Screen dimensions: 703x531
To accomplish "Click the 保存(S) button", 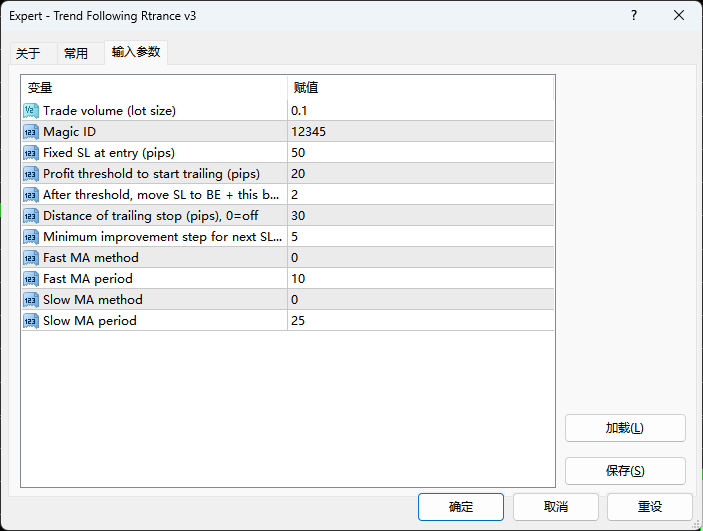I will coord(625,471).
